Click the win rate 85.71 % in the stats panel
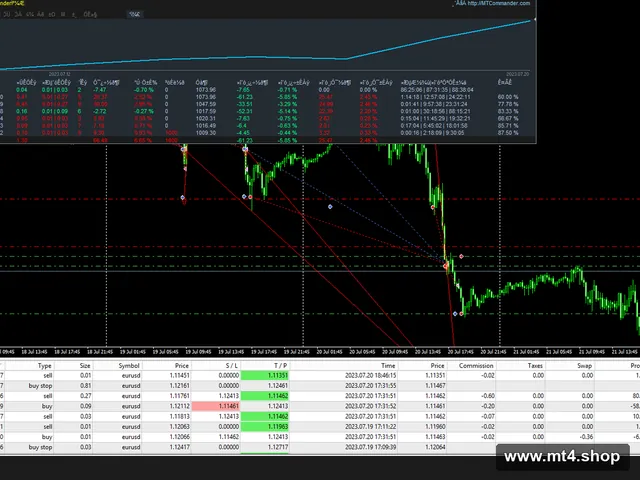The height and width of the screenshot is (480, 640). (508, 126)
